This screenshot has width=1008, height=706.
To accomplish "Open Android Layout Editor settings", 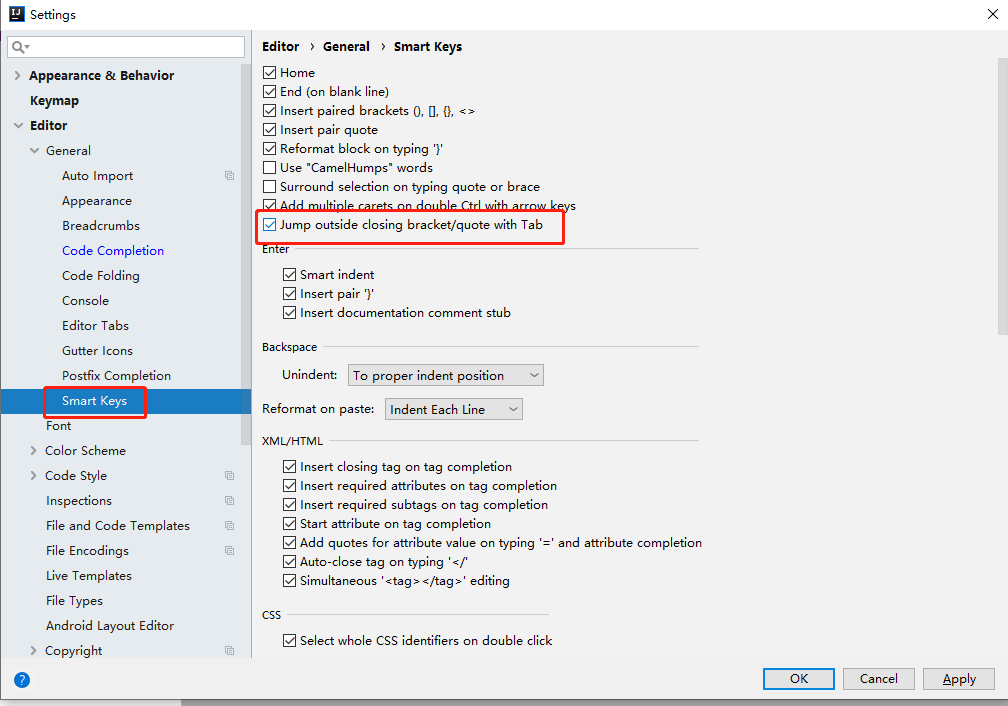I will pos(110,626).
